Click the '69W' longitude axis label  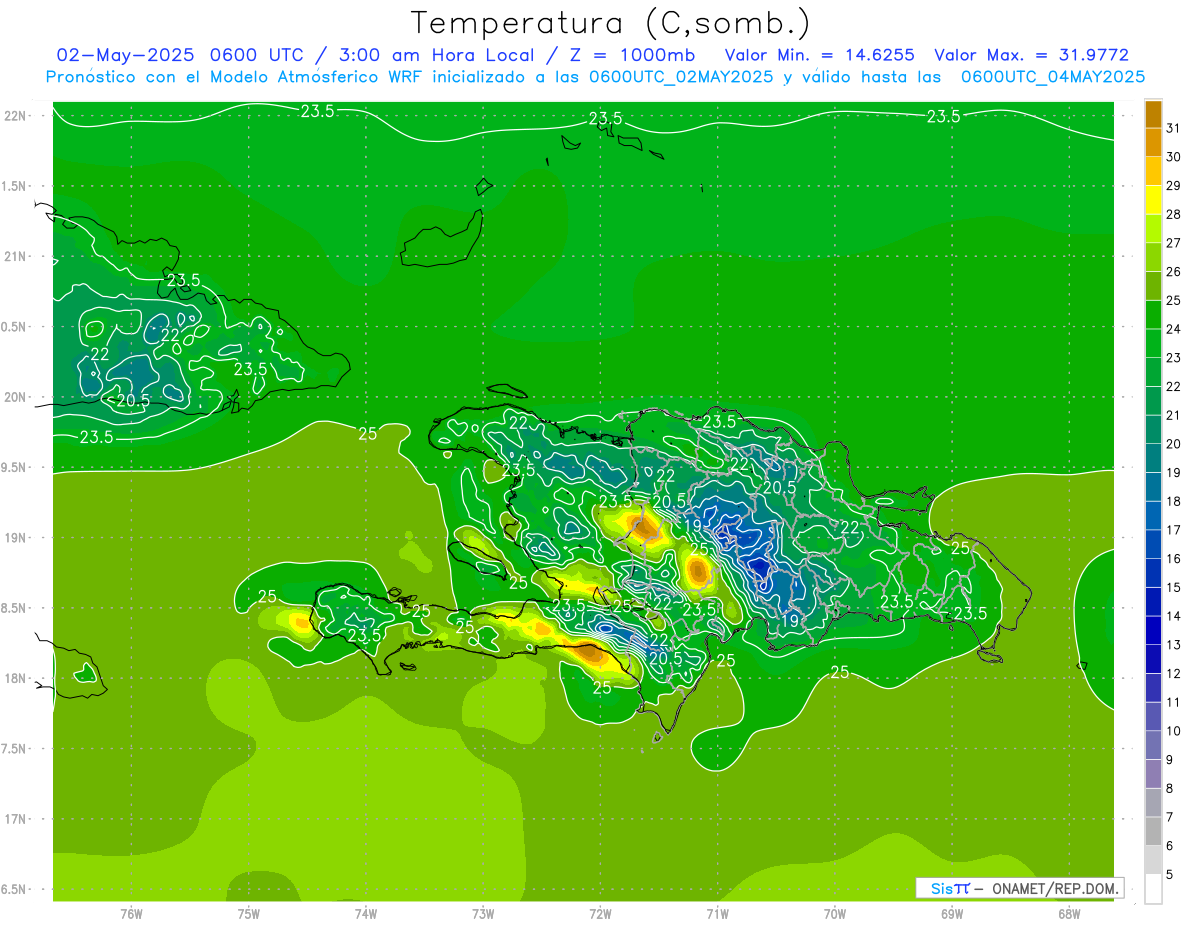tap(952, 914)
